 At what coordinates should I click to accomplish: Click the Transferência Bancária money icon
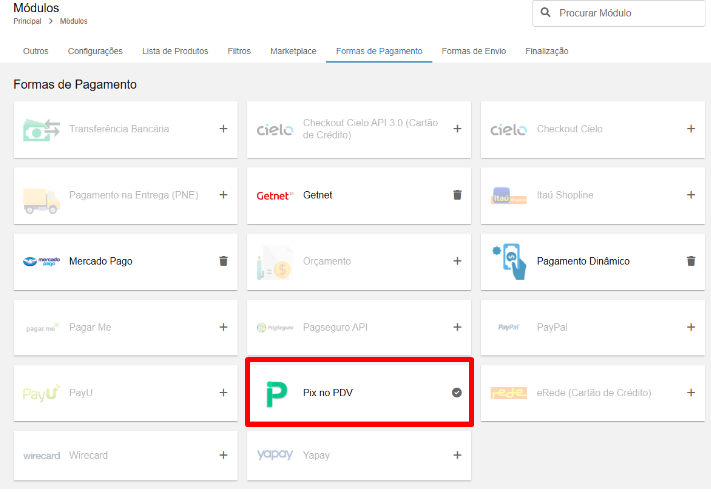pos(41,130)
